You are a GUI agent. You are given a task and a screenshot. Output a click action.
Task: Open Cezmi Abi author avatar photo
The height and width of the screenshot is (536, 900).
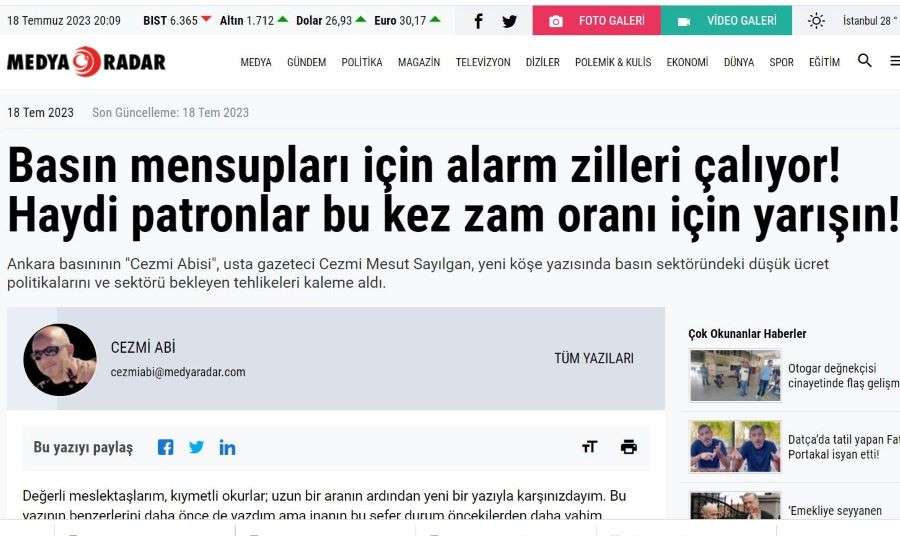click(x=60, y=360)
